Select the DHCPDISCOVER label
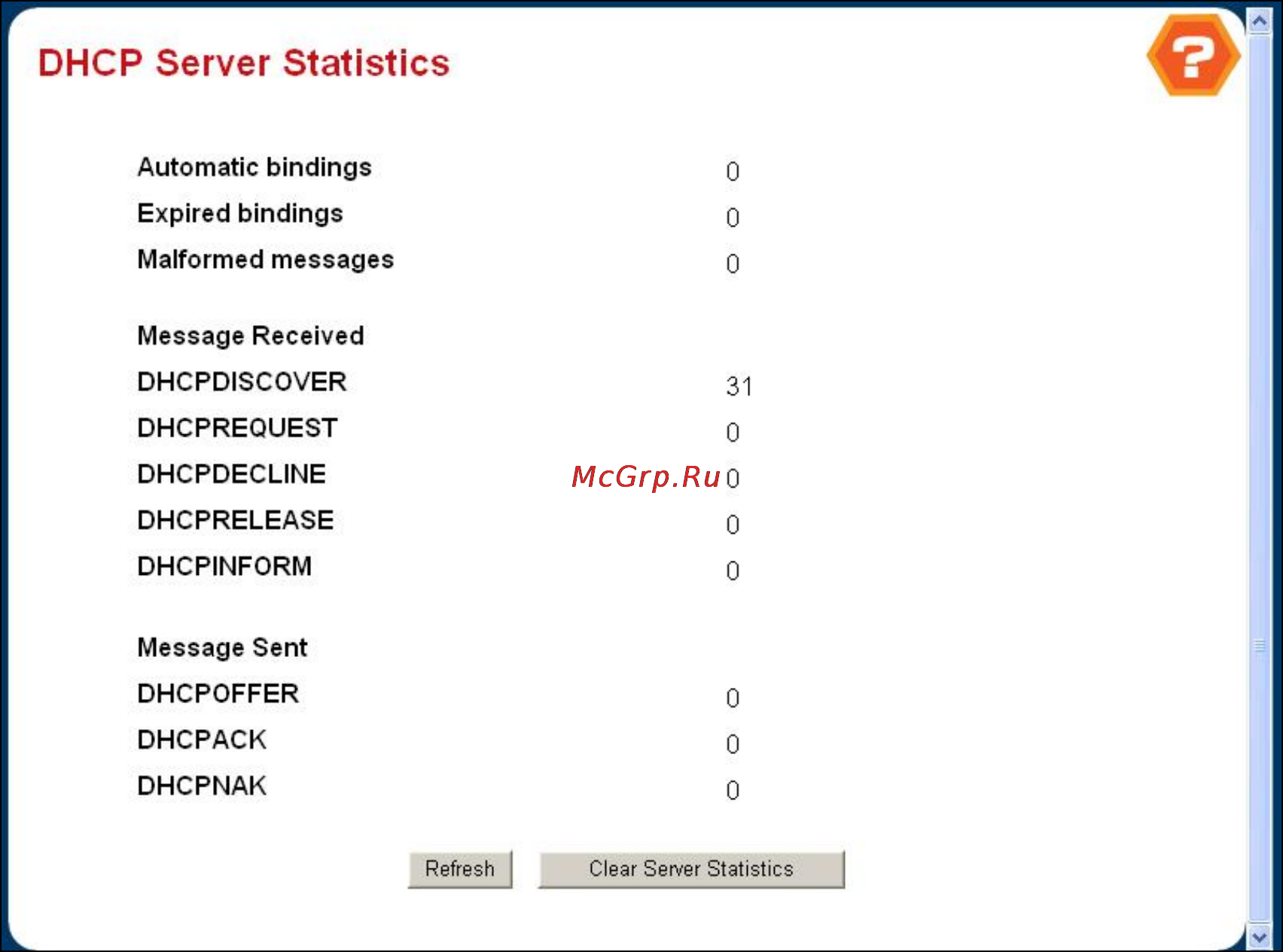 tap(242, 382)
